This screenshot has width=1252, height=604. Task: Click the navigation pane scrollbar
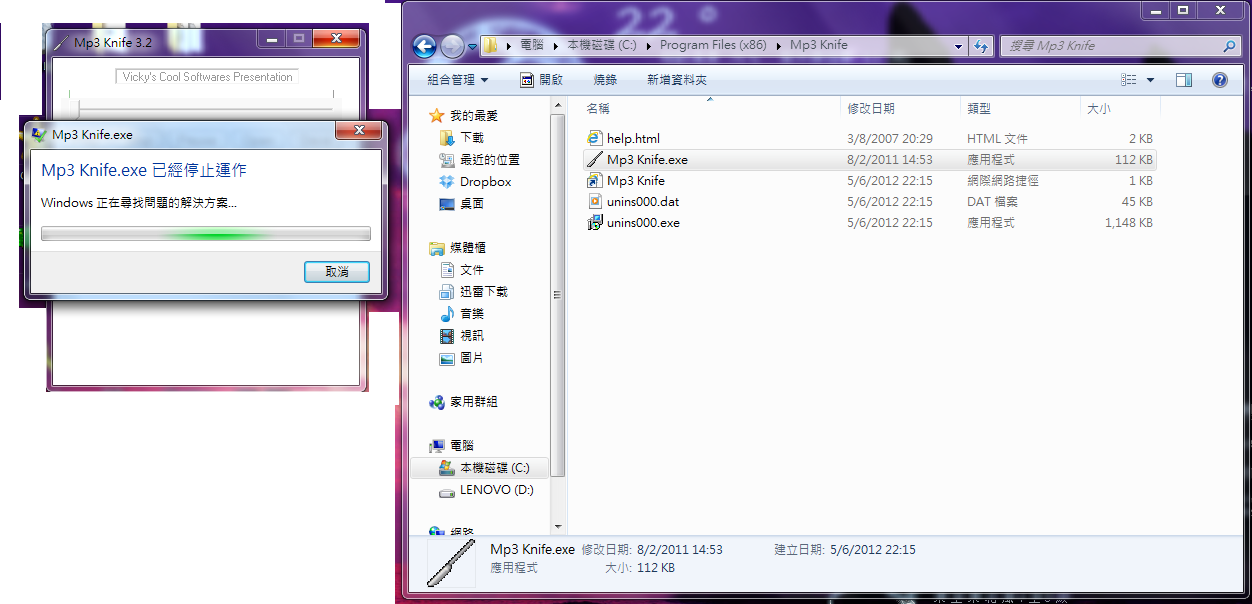tap(558, 294)
